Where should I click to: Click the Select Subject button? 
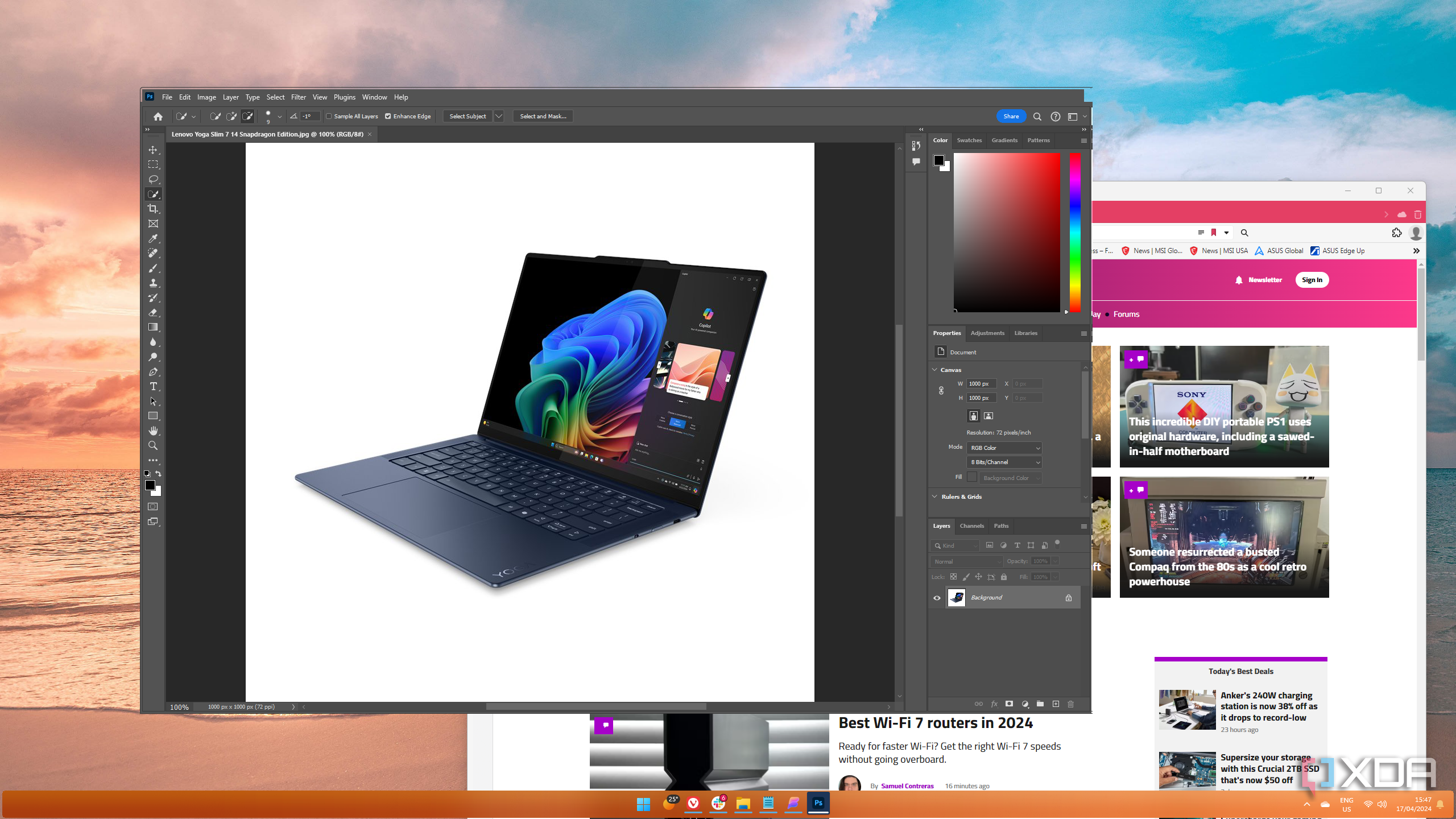coord(468,117)
